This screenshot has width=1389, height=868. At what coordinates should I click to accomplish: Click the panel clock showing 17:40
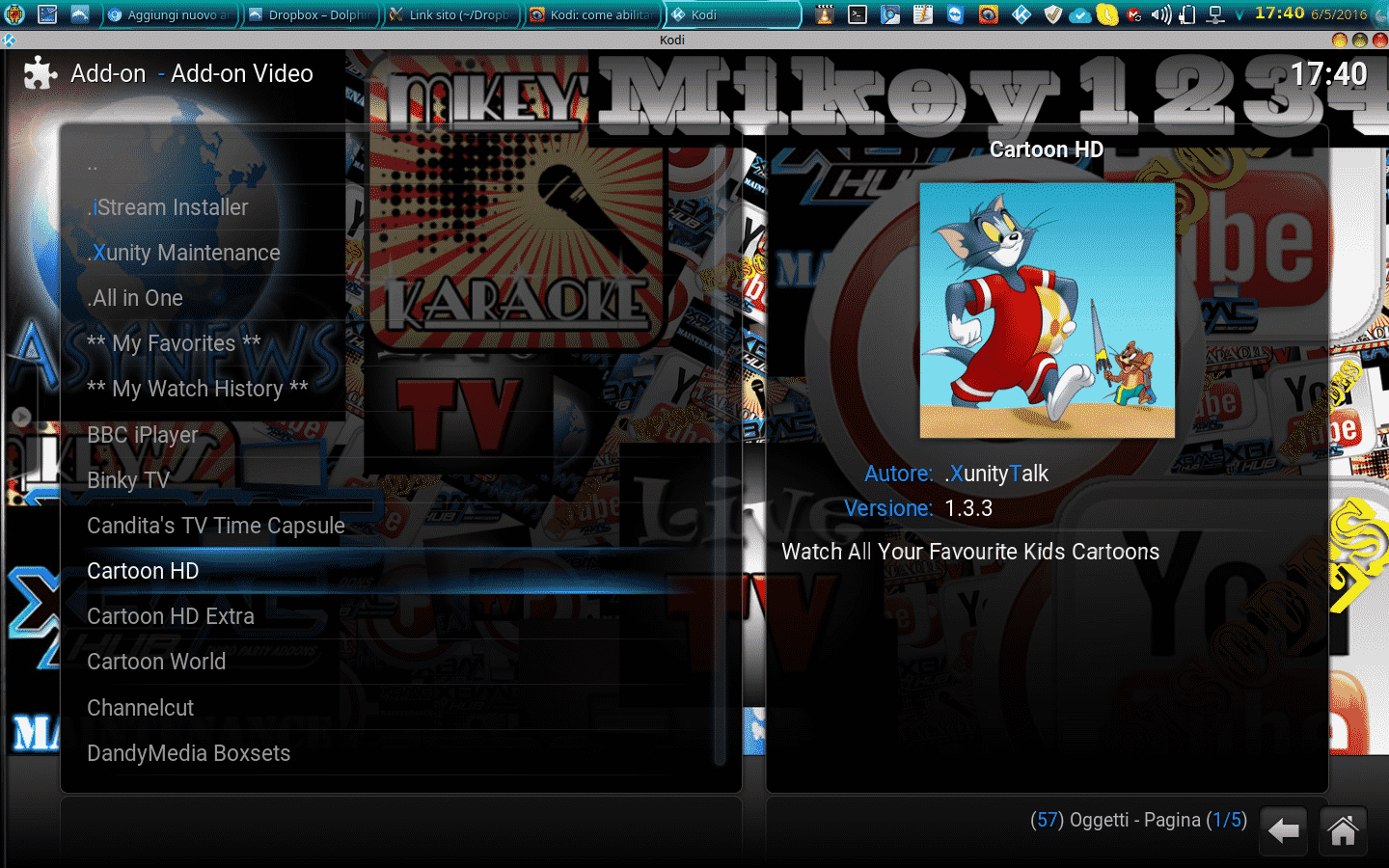point(1279,14)
